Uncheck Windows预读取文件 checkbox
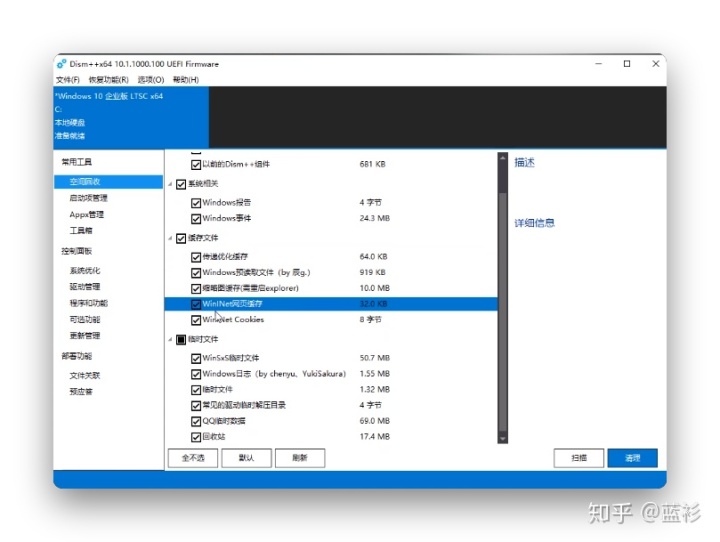The width and height of the screenshot is (720, 542). coord(196,273)
